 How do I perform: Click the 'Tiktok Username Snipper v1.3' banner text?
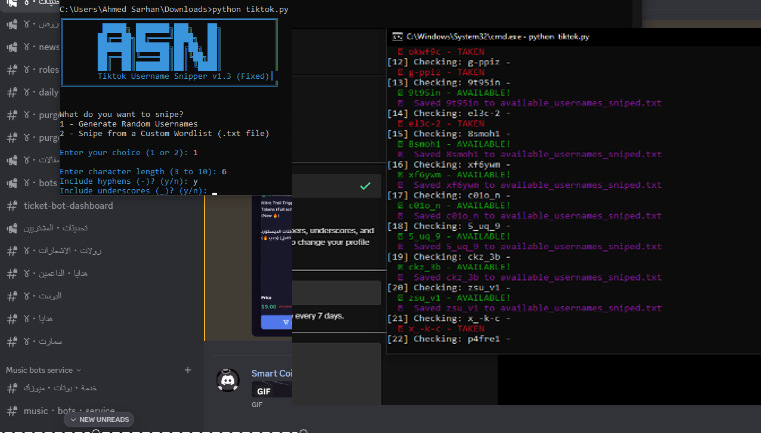pyautogui.click(x=183, y=76)
